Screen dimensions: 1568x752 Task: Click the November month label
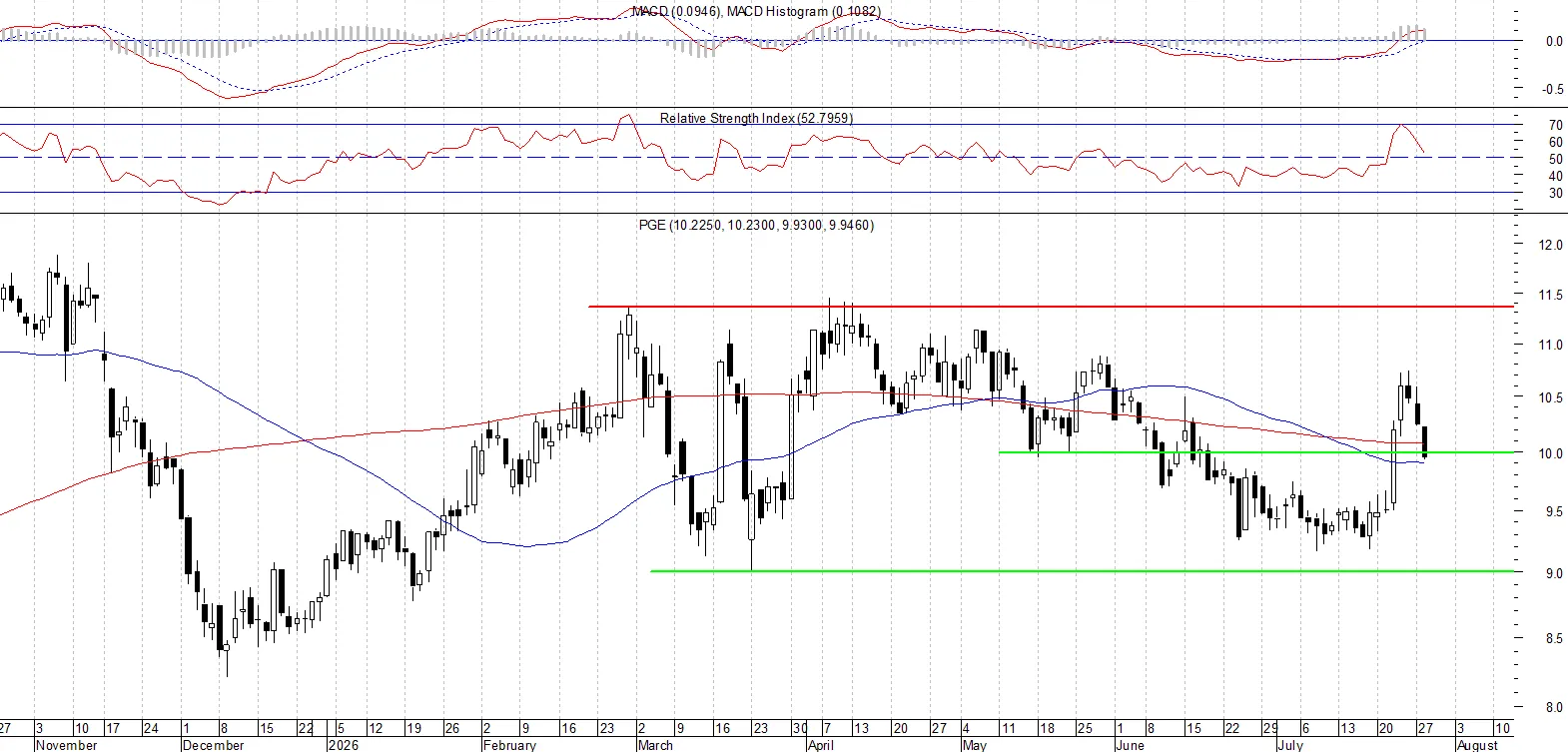[67, 745]
